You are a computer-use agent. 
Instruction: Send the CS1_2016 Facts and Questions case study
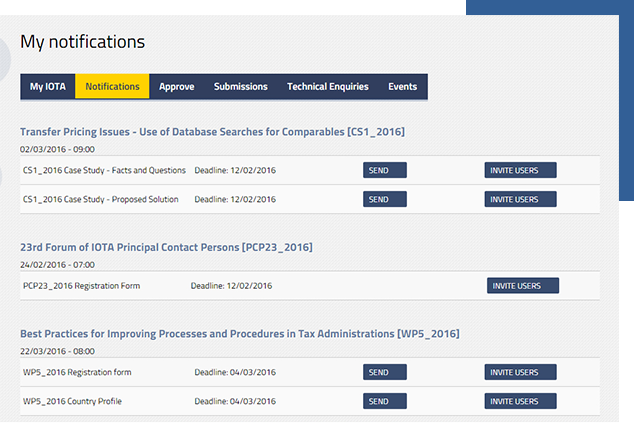(x=384, y=170)
